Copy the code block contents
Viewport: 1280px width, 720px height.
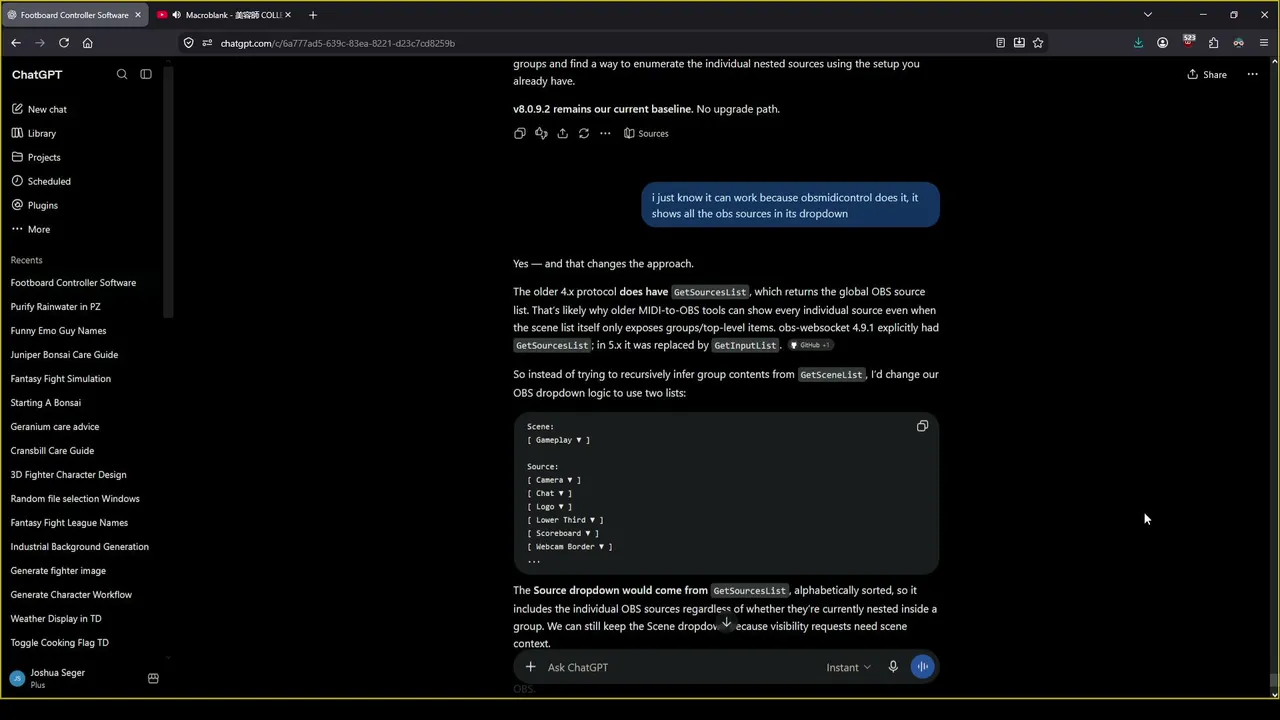click(x=922, y=426)
